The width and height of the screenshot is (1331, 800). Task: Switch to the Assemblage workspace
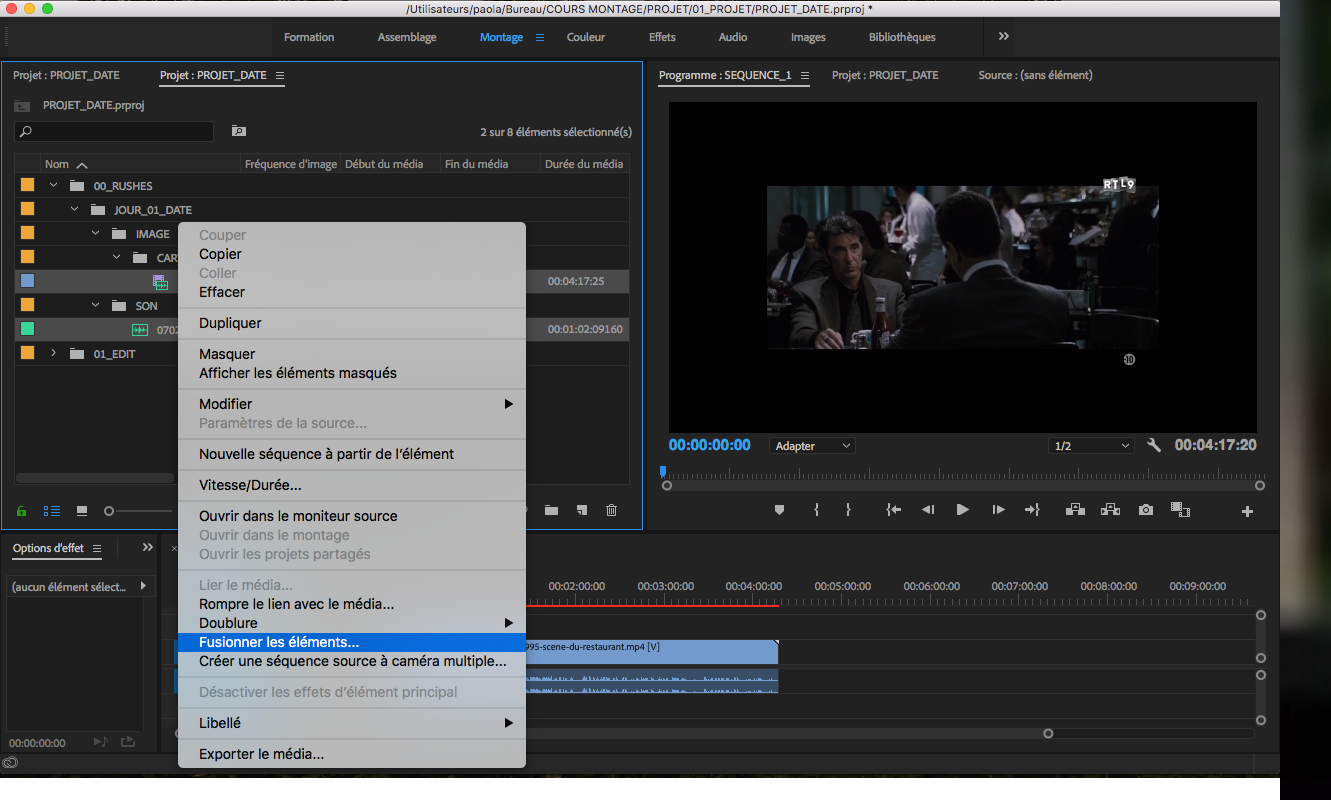[x=407, y=37]
